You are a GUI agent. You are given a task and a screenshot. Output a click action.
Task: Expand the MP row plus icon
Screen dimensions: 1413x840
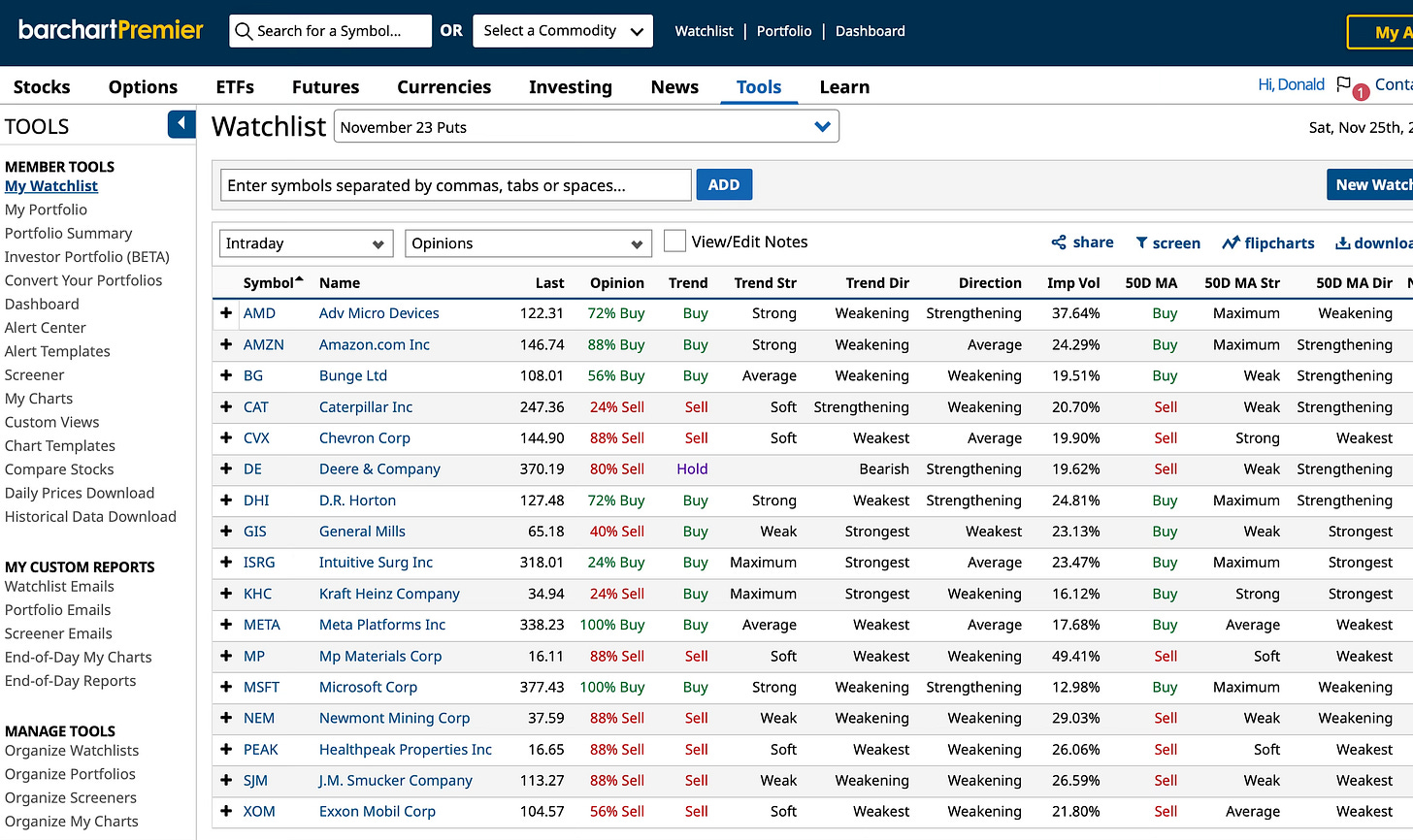click(x=226, y=657)
